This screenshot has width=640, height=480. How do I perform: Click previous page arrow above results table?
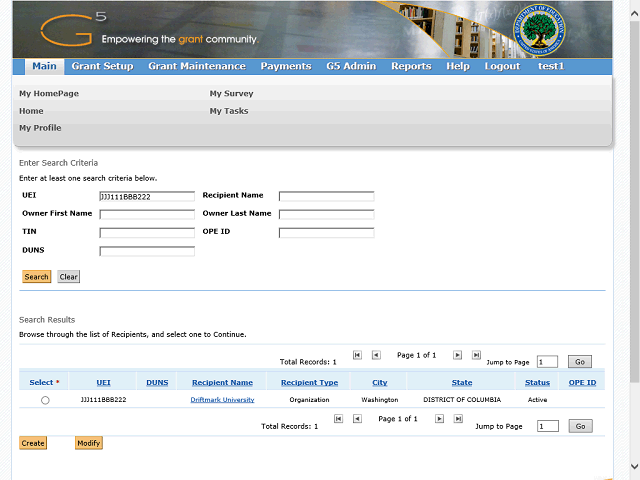coord(376,355)
